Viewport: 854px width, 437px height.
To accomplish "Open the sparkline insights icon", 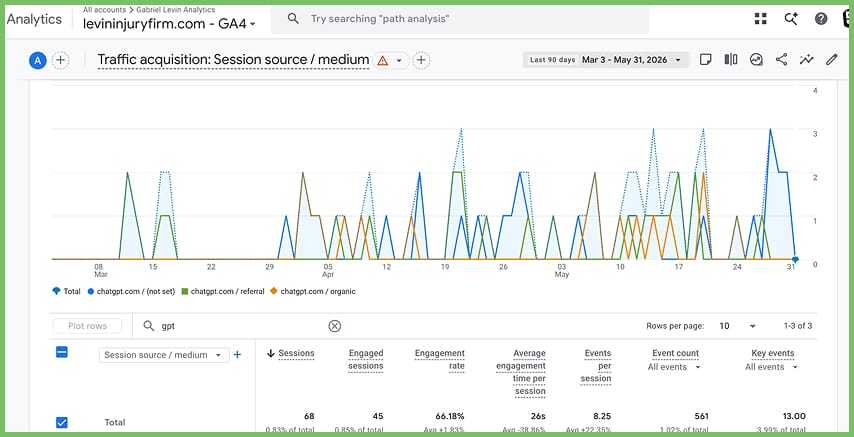I will point(807,60).
